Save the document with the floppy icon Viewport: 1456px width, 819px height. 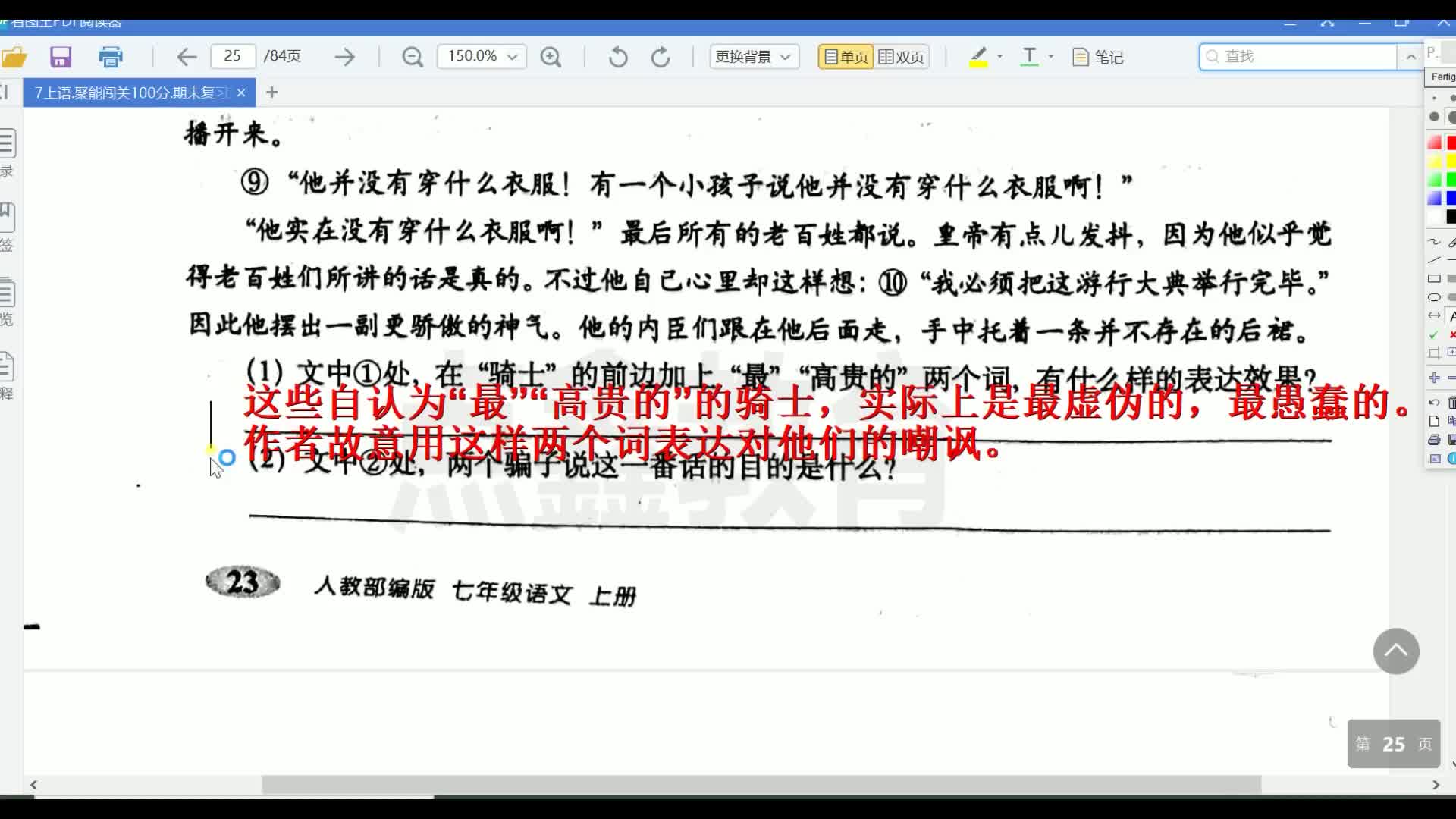click(x=61, y=57)
